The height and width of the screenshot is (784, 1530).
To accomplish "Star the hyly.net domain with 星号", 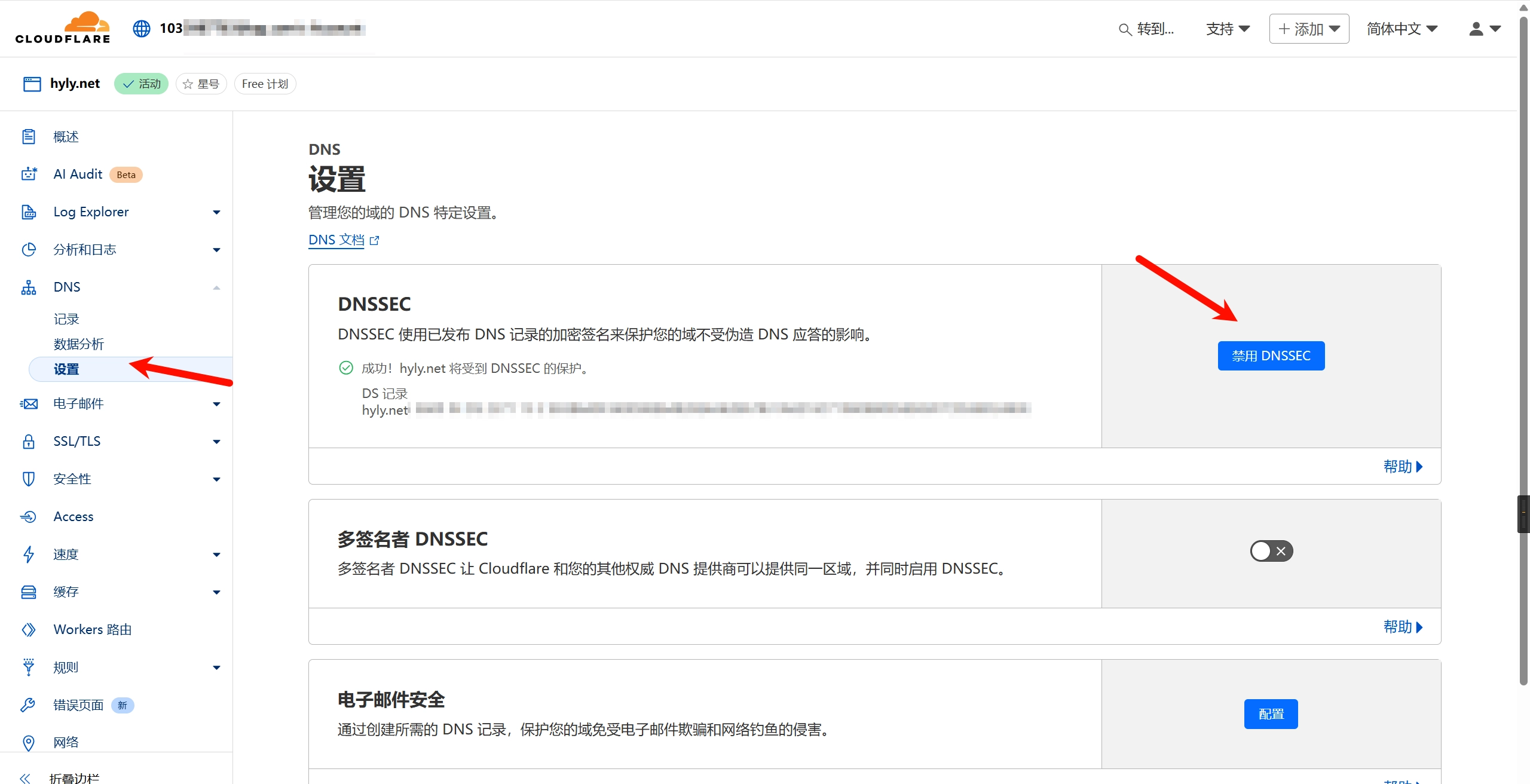I will pos(201,84).
